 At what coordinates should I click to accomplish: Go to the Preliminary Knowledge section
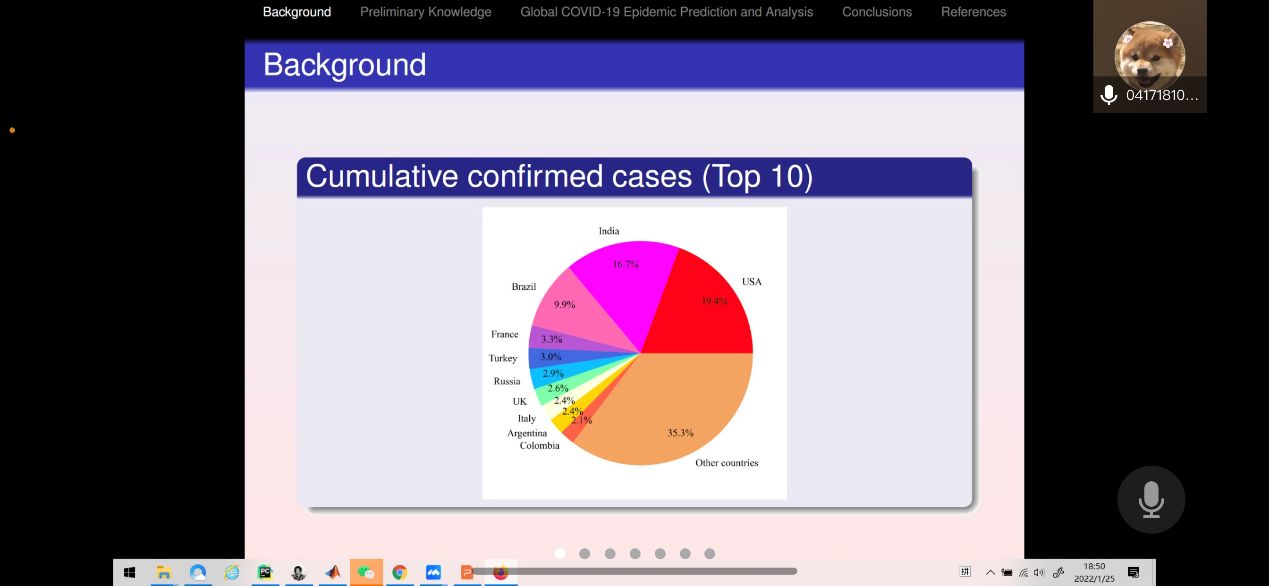(x=426, y=12)
